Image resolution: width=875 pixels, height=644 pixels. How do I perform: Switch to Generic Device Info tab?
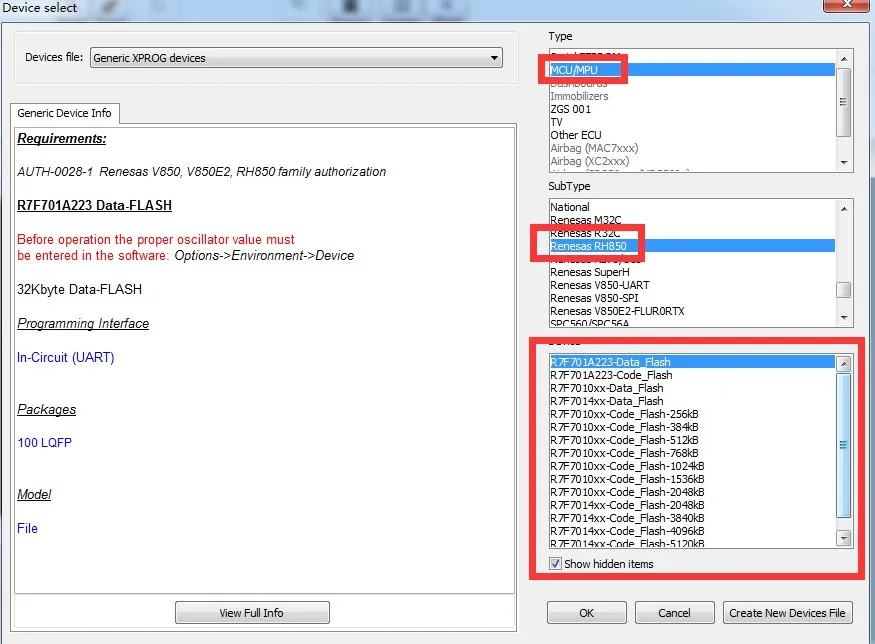(x=64, y=113)
